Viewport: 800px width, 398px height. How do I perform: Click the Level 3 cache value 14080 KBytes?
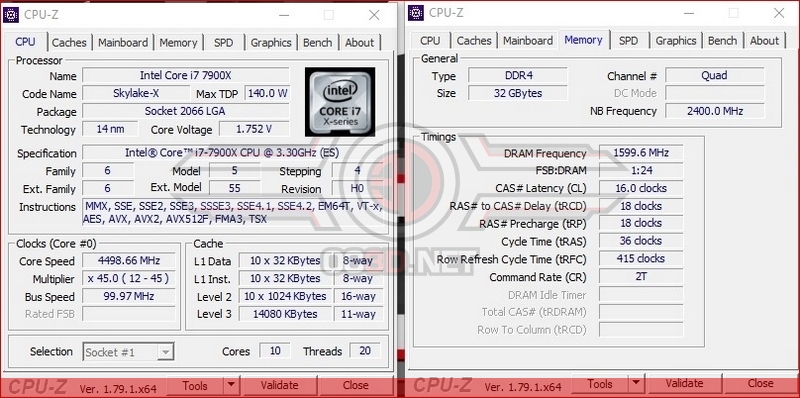tap(285, 314)
